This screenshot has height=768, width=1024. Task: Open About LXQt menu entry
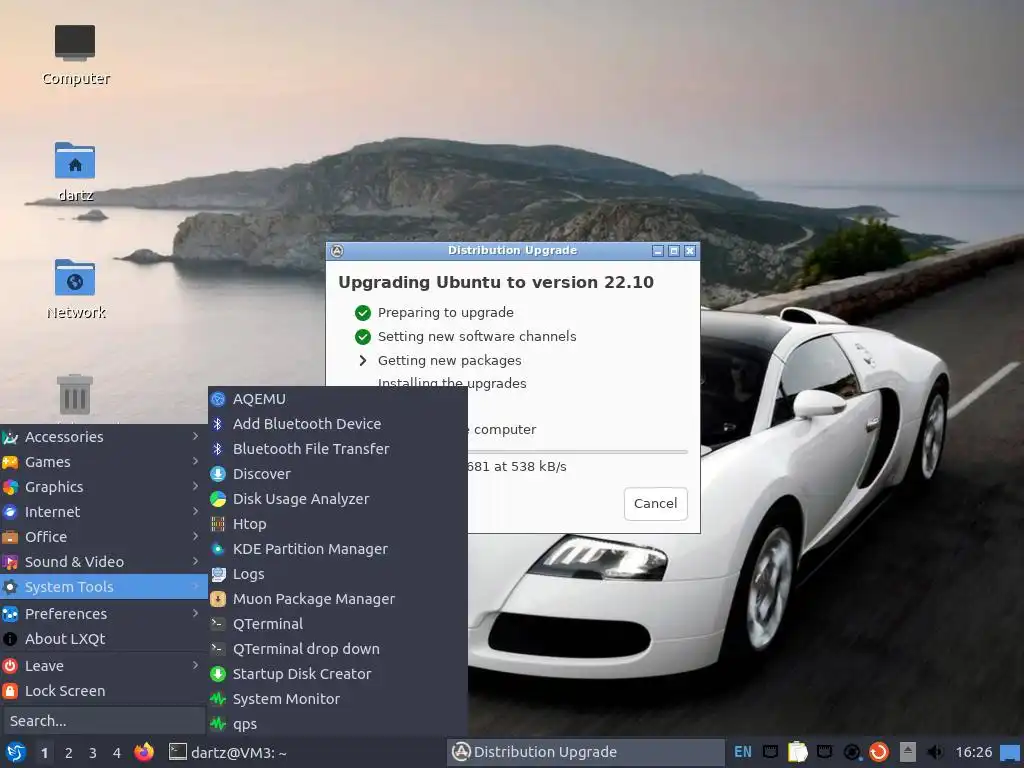pos(104,639)
